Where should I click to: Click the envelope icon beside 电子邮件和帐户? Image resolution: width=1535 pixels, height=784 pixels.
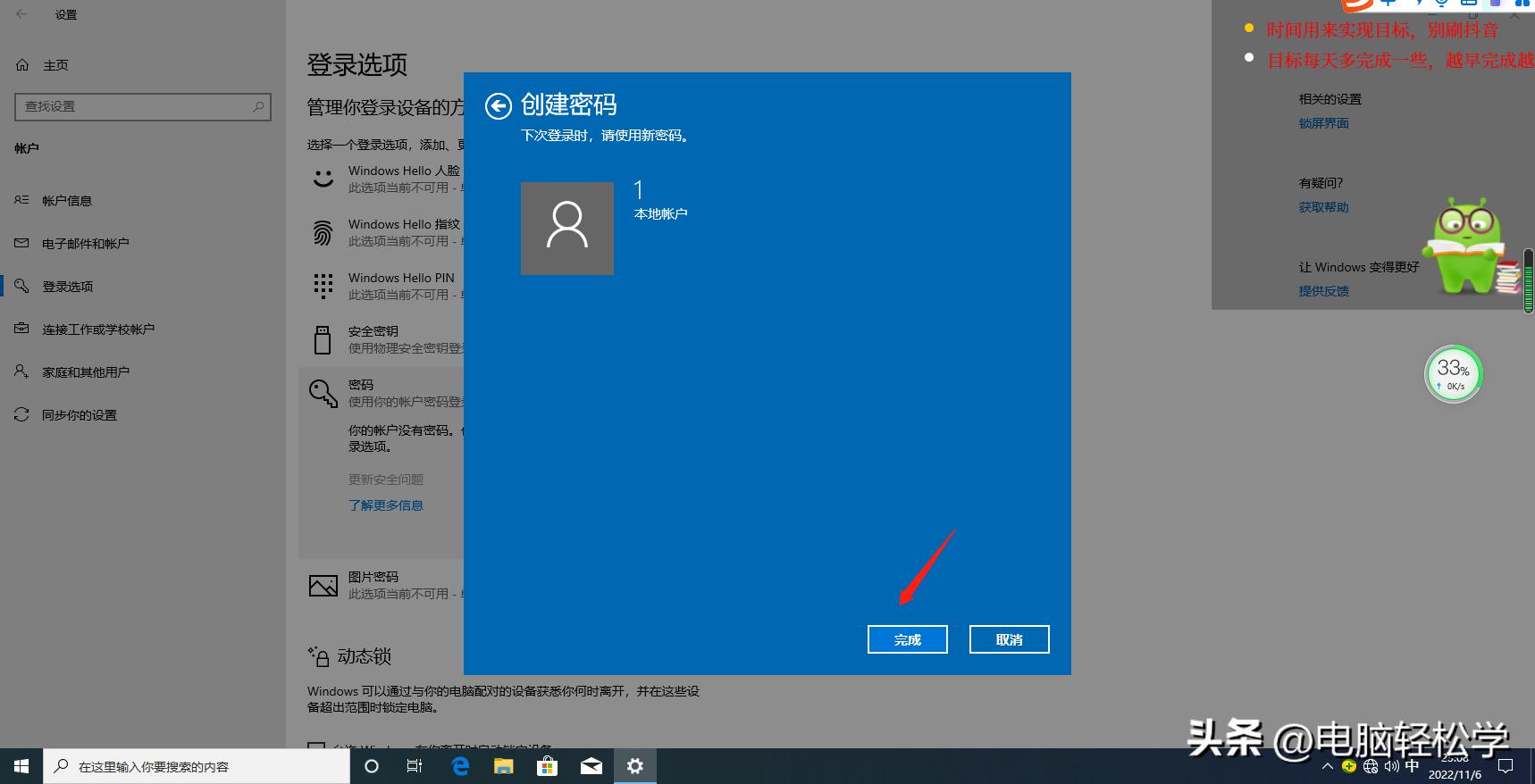point(21,243)
